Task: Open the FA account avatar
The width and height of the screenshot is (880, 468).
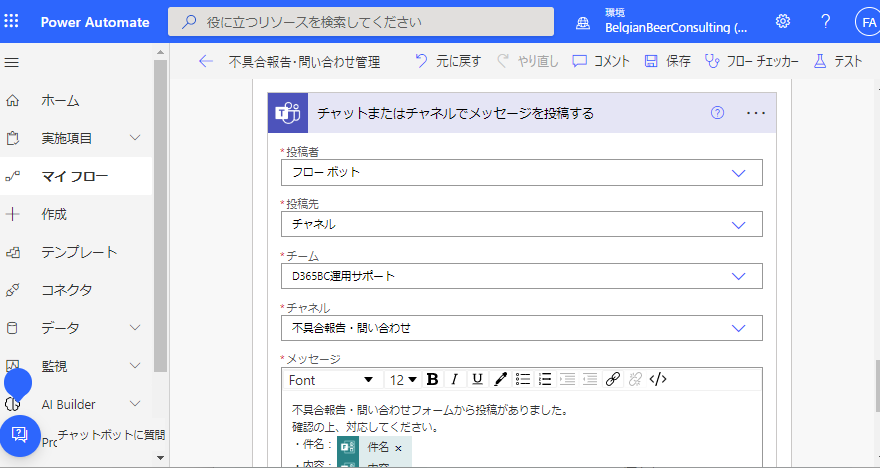Action: (868, 22)
